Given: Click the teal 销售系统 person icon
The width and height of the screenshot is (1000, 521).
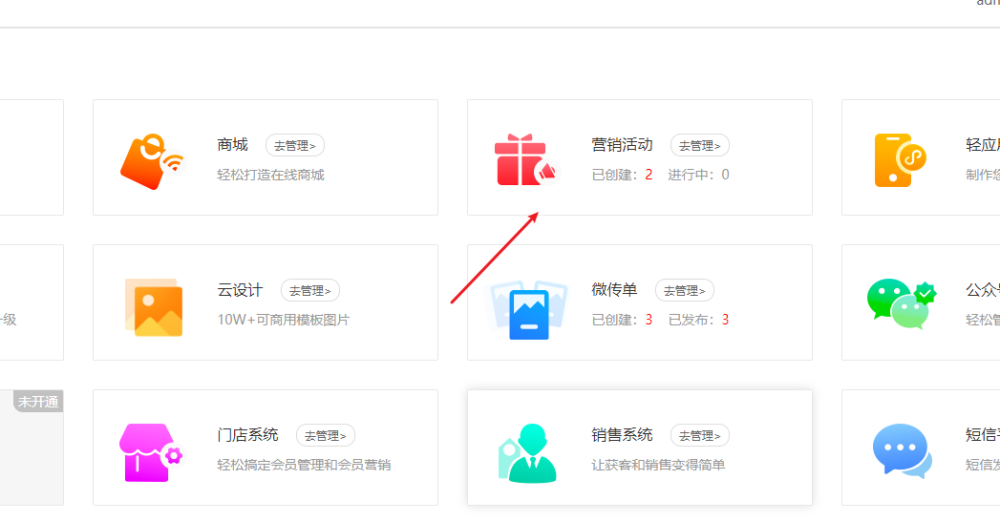Looking at the screenshot, I should click(x=527, y=453).
